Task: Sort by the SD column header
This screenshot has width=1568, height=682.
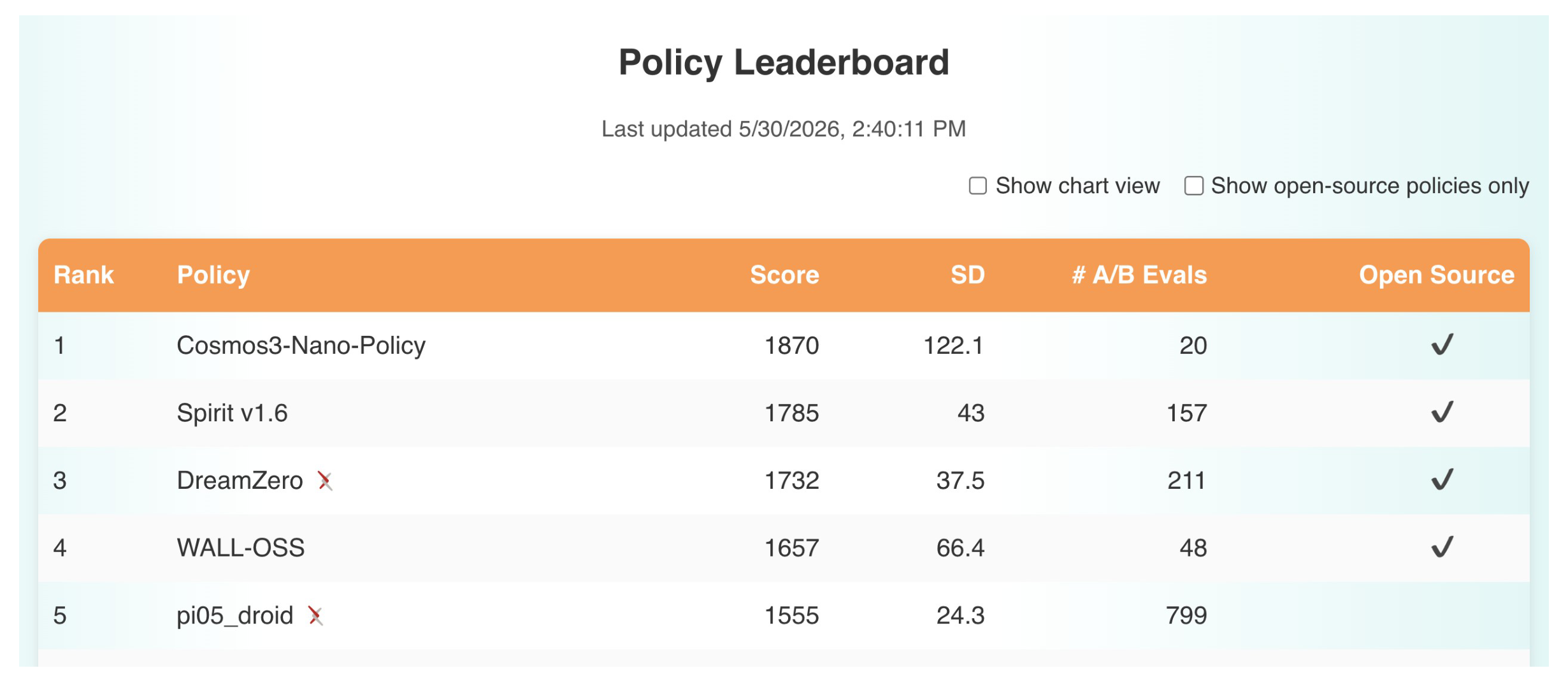Action: click(967, 275)
